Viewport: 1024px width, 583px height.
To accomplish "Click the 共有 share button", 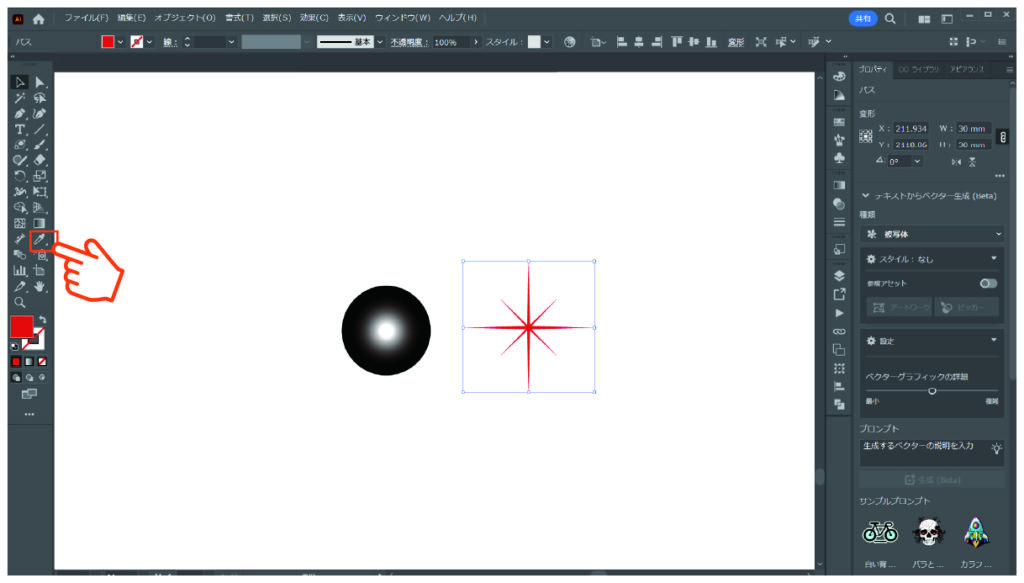I will click(x=863, y=18).
